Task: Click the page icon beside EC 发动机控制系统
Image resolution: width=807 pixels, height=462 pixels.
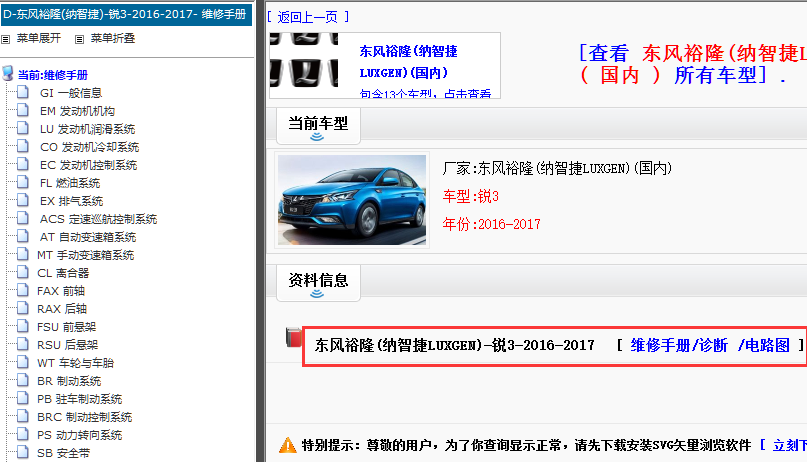Action: 23,165
